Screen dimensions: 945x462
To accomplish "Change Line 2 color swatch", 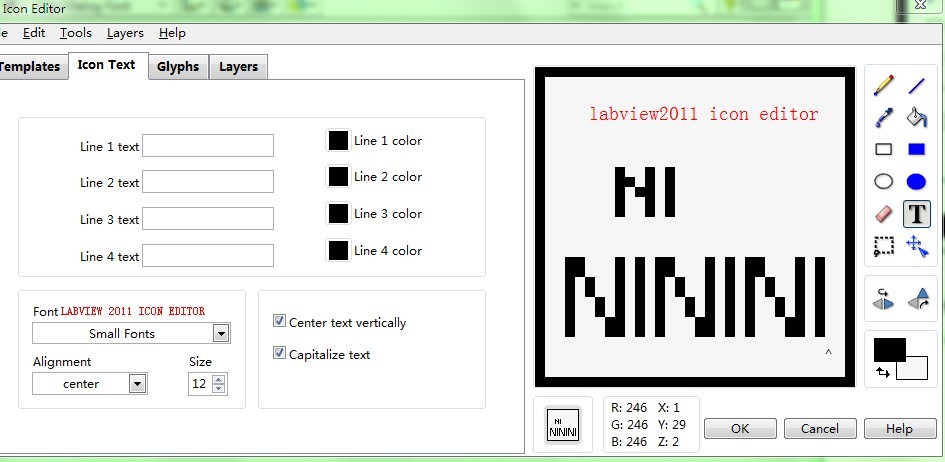I will (338, 176).
